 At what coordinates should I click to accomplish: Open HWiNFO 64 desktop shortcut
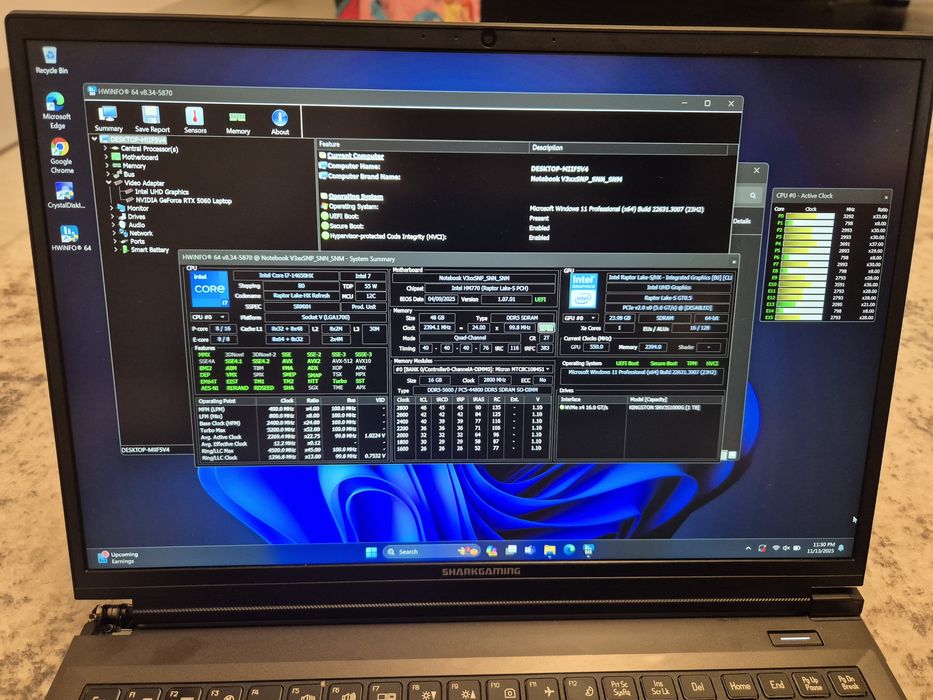70,238
